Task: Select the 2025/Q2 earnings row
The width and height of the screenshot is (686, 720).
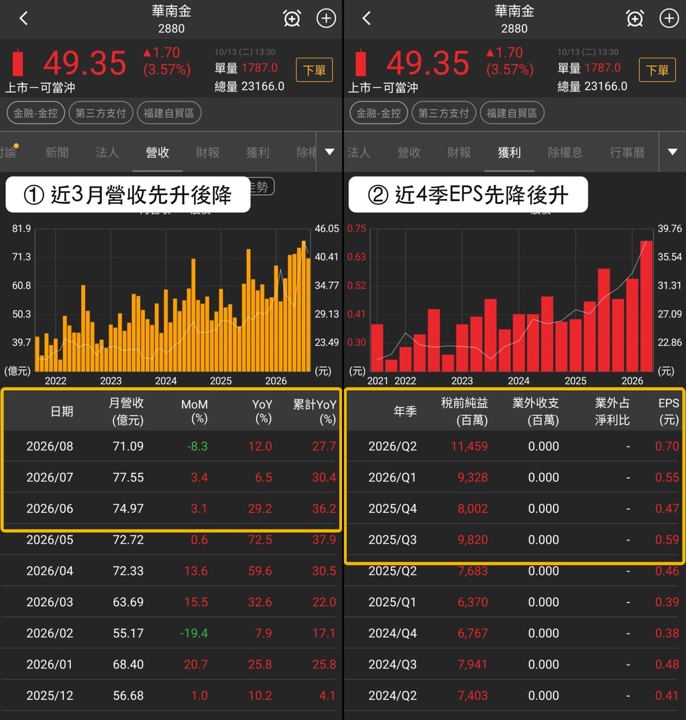Action: coord(515,571)
